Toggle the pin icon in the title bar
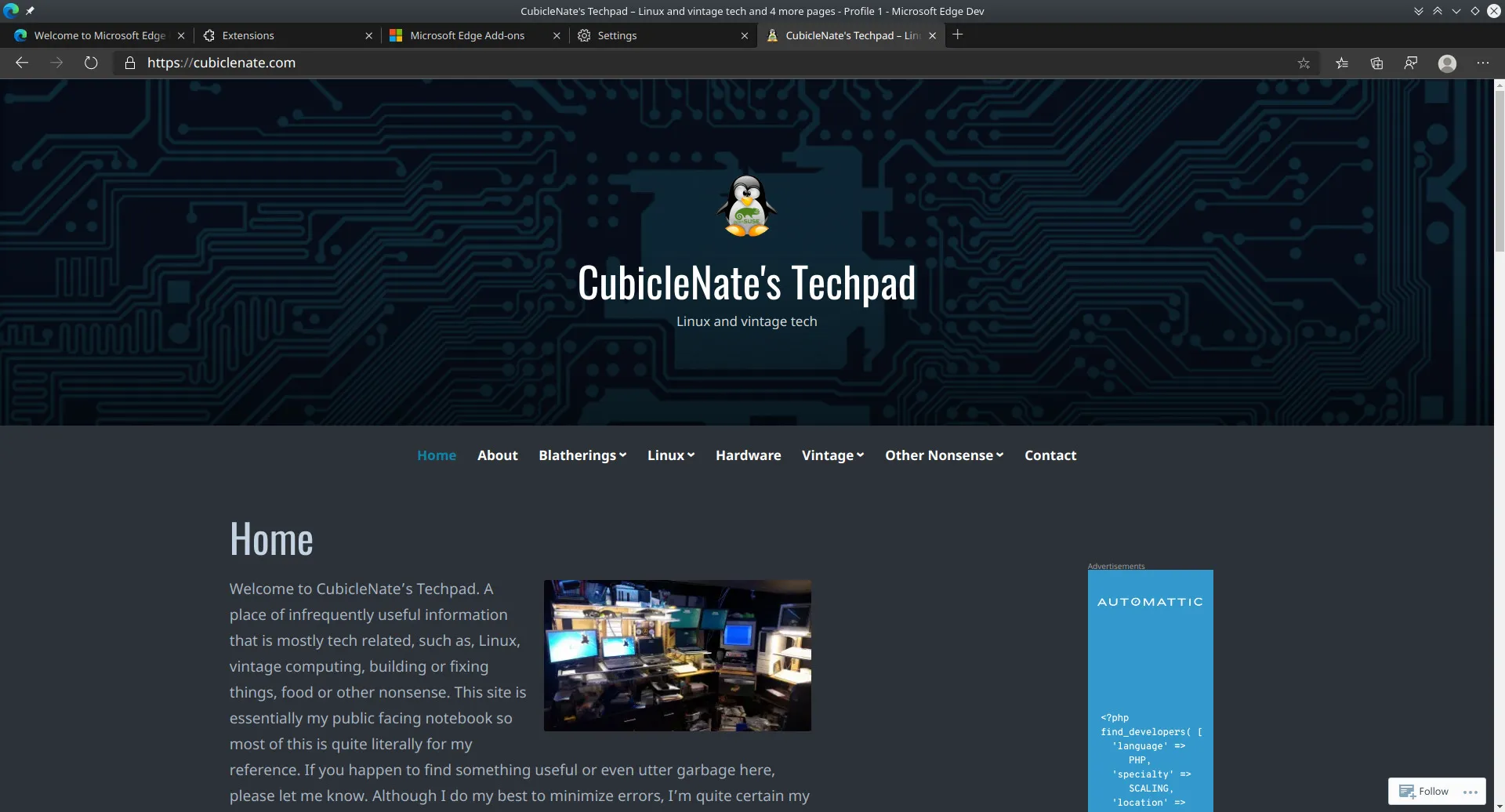The image size is (1505, 812). point(31,11)
